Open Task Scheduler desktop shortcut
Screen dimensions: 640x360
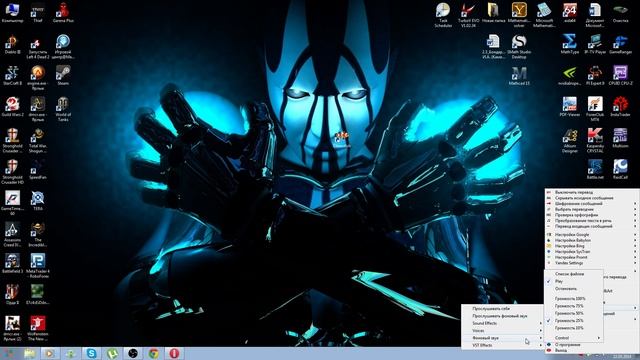443,15
